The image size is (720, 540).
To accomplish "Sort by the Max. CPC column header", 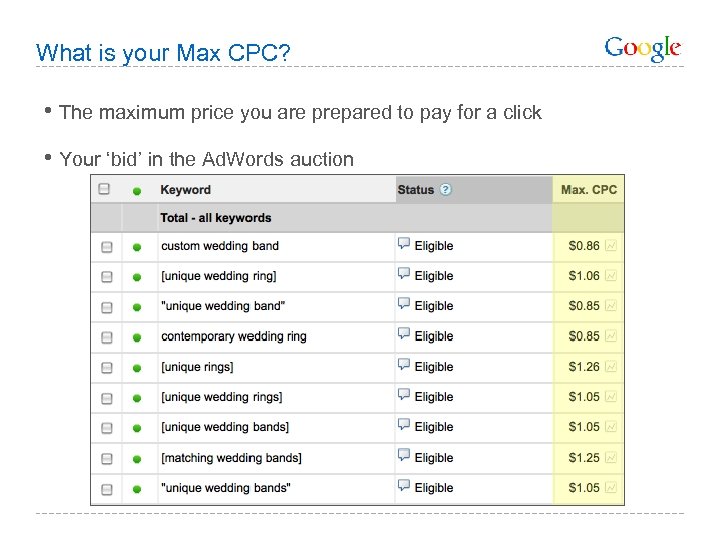I will [x=589, y=190].
